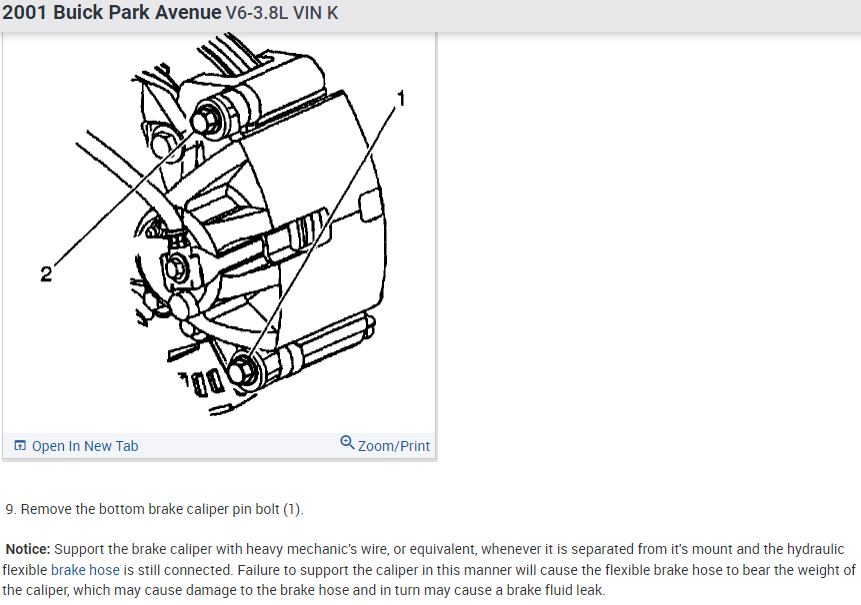Click the Zoom/Print magnifier icon
Screen dimensions: 861x605
coord(347,442)
